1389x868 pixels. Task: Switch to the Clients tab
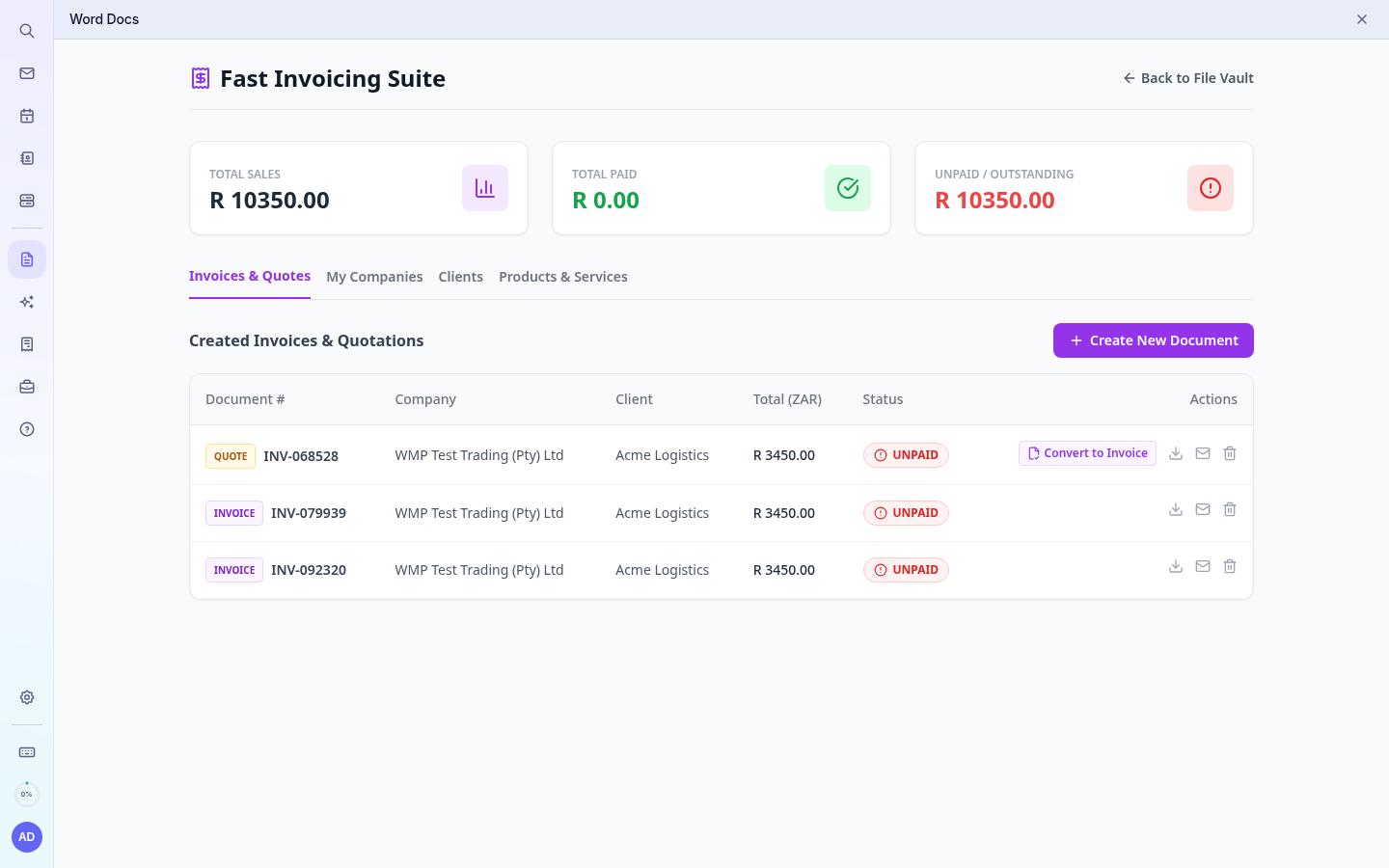tap(460, 277)
